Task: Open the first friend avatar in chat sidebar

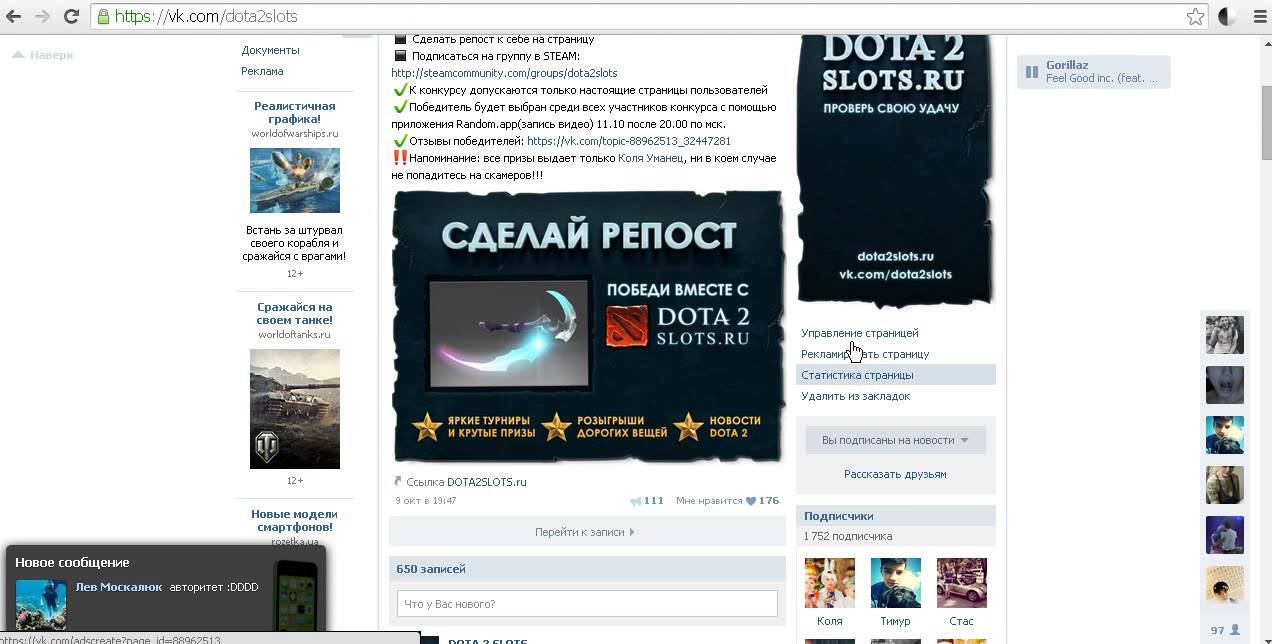Action: coord(1224,335)
